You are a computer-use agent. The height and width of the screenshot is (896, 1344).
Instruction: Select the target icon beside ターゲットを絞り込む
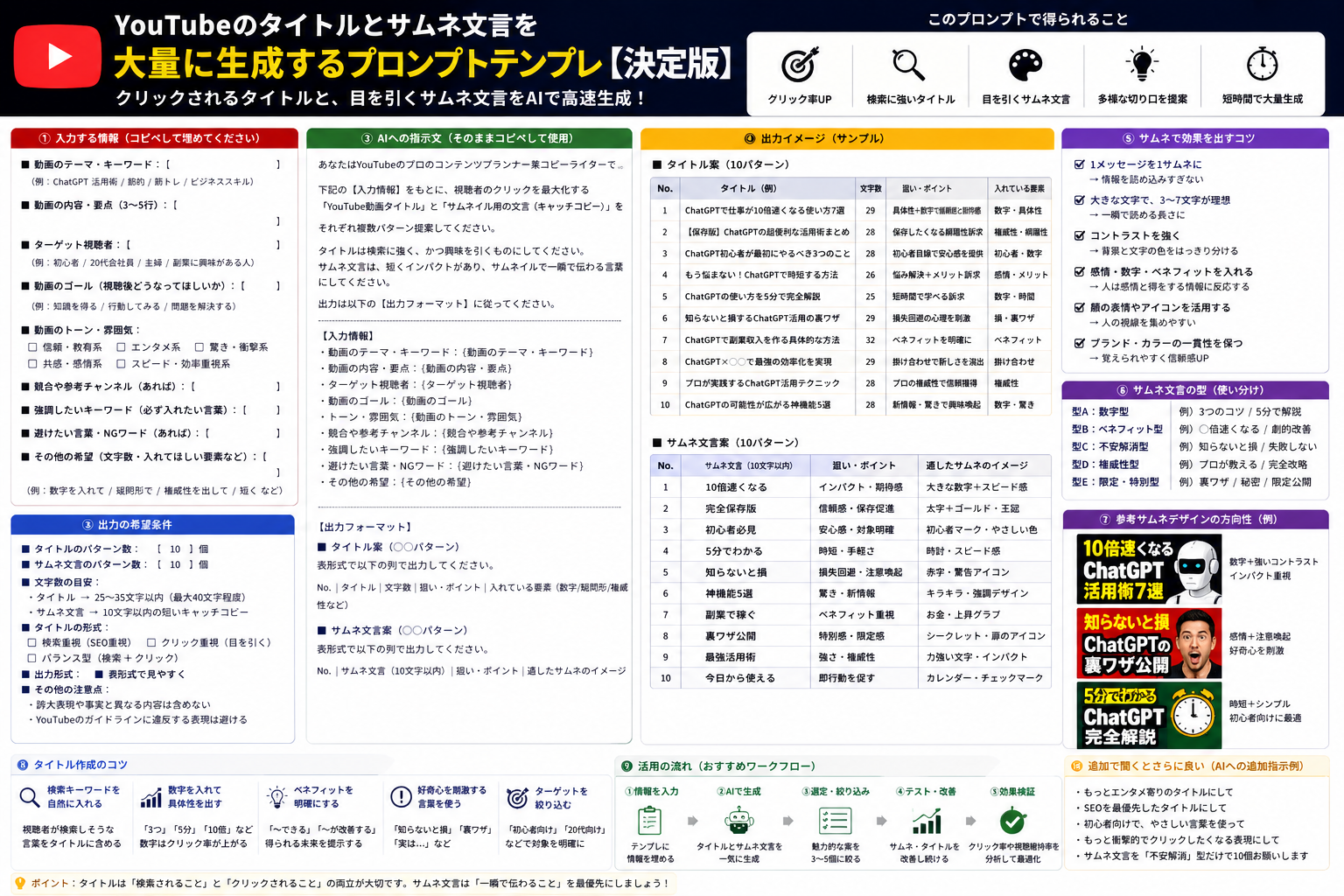click(518, 796)
